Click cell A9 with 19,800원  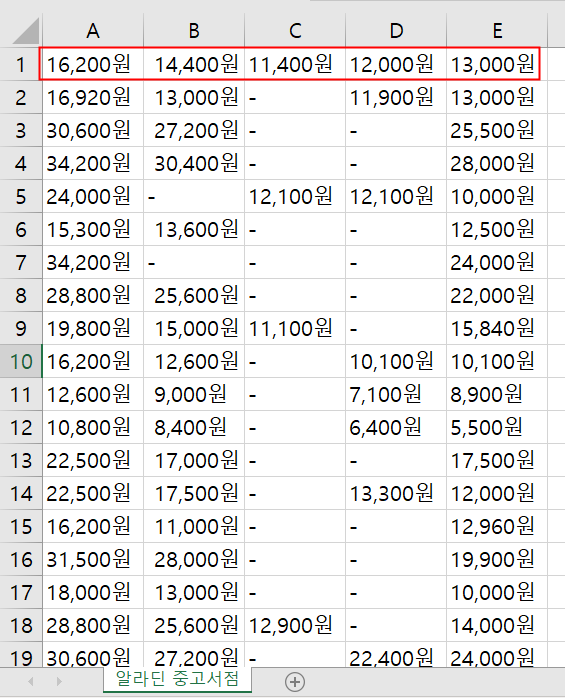point(93,328)
